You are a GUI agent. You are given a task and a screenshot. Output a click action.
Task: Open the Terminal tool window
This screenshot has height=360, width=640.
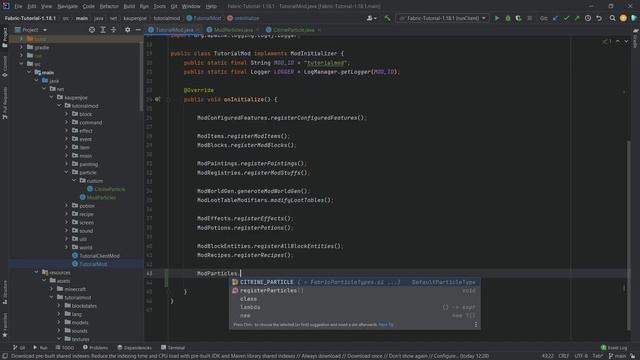click(173, 348)
